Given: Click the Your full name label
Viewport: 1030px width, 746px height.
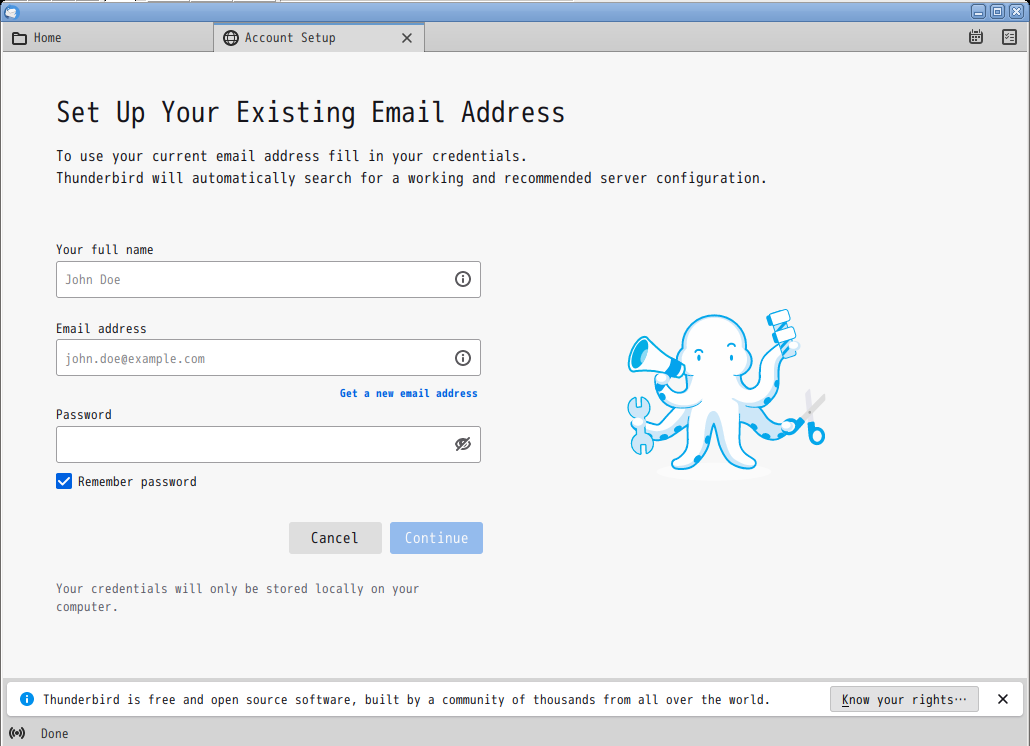Looking at the screenshot, I should (x=104, y=250).
